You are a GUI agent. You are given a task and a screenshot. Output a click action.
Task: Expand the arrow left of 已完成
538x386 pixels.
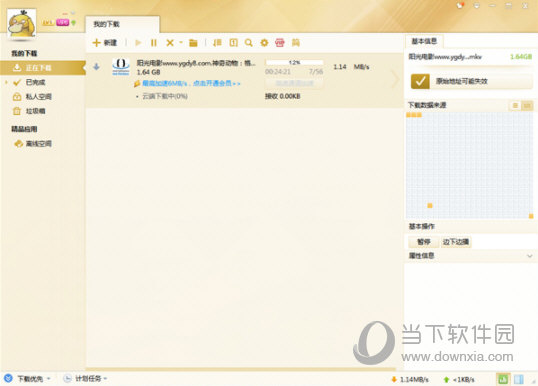click(x=6, y=82)
